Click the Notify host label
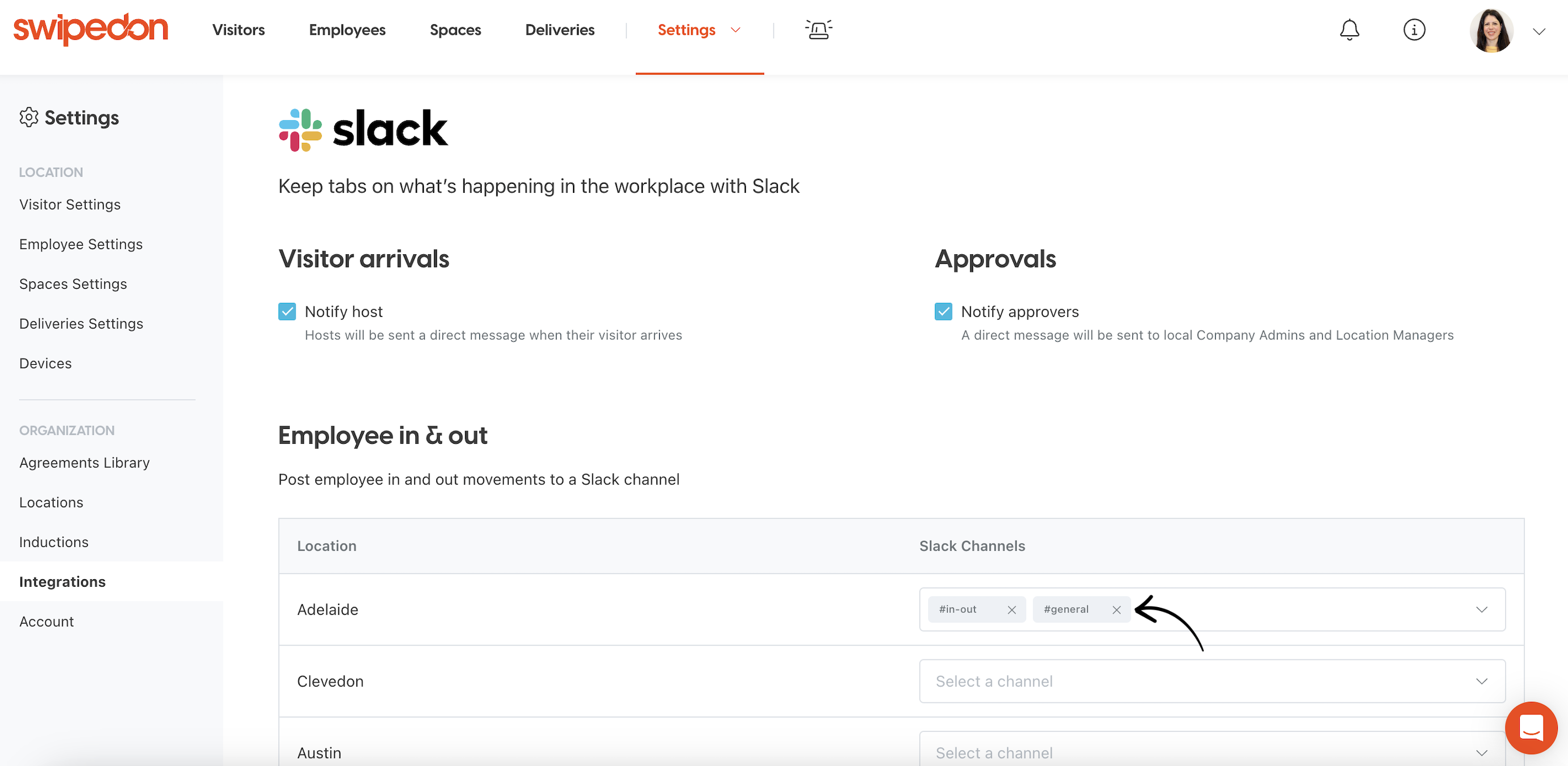 pyautogui.click(x=344, y=312)
